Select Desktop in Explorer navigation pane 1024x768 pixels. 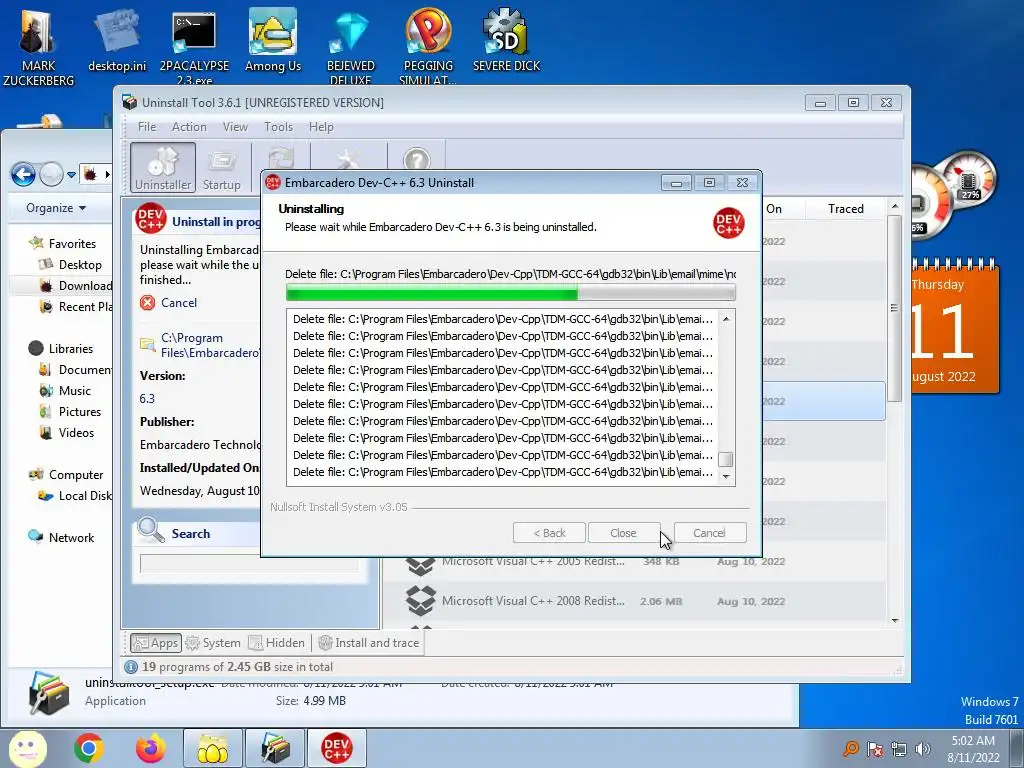pyautogui.click(x=71, y=264)
